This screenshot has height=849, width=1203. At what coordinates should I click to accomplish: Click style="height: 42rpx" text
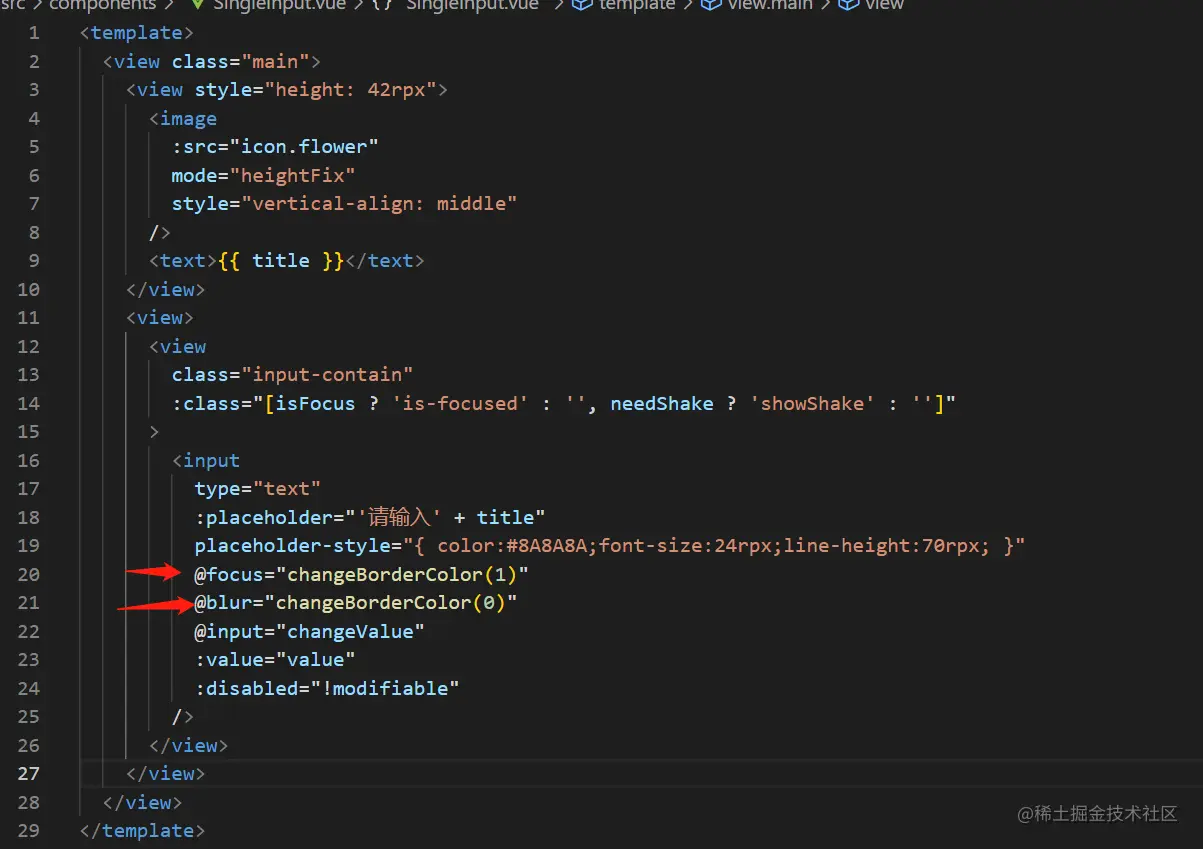pos(315,90)
